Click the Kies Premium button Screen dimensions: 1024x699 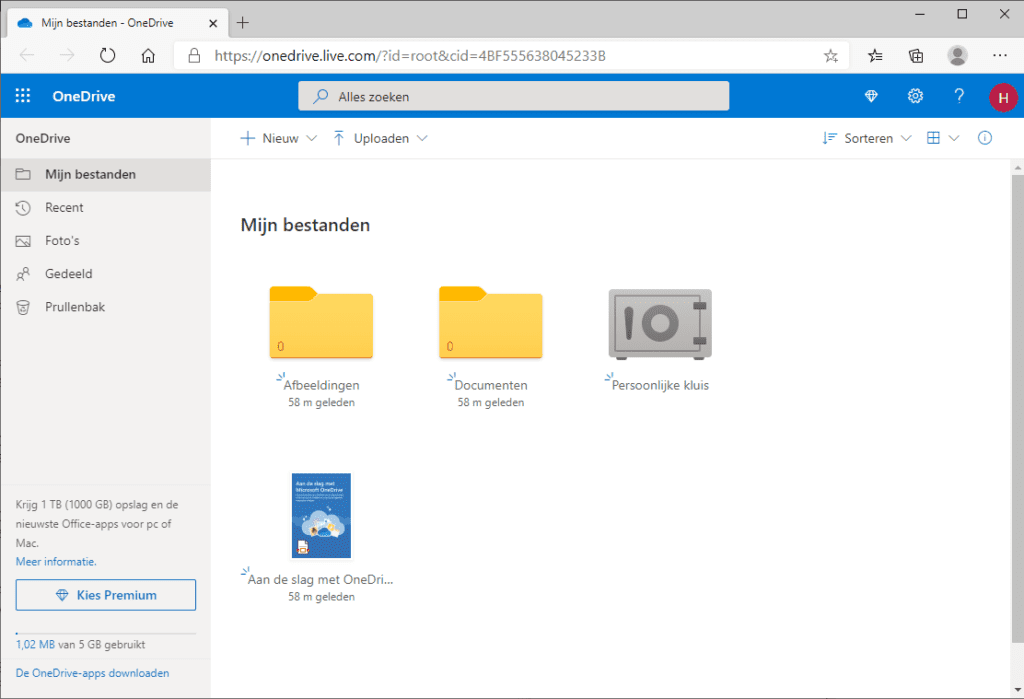pyautogui.click(x=106, y=595)
